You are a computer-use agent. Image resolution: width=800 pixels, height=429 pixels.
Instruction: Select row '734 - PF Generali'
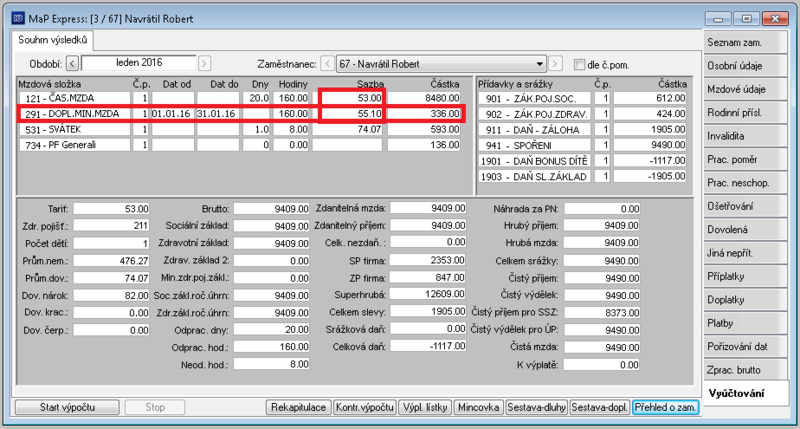point(240,145)
